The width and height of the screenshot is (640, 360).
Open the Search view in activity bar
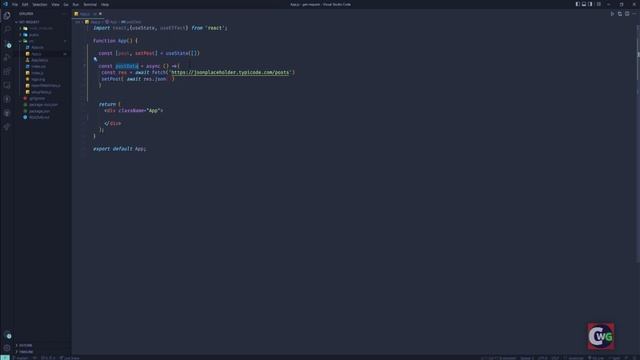tap(7, 30)
